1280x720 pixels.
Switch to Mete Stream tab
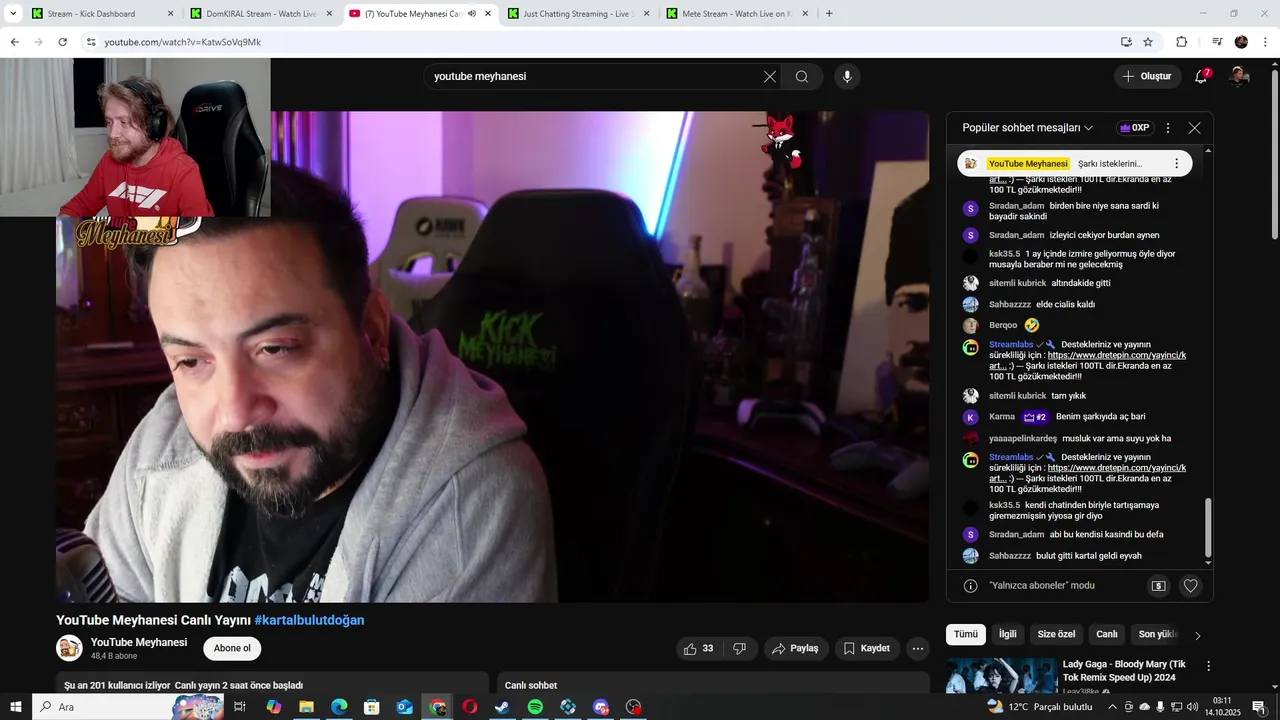point(737,14)
